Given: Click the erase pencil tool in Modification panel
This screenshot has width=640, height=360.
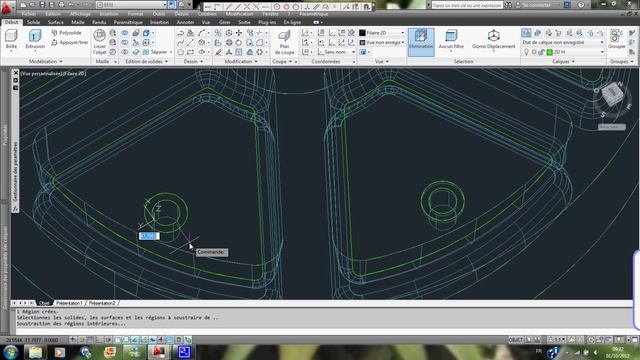Looking at the screenshot, I should [219, 52].
